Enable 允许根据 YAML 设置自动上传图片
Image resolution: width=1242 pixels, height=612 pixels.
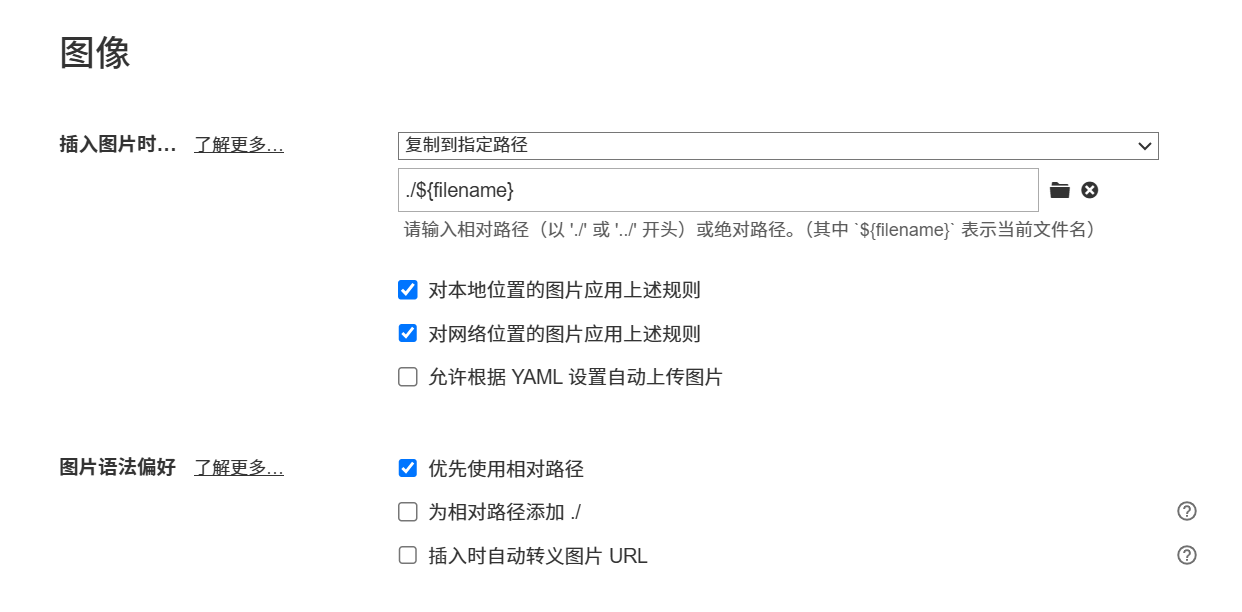point(408,377)
